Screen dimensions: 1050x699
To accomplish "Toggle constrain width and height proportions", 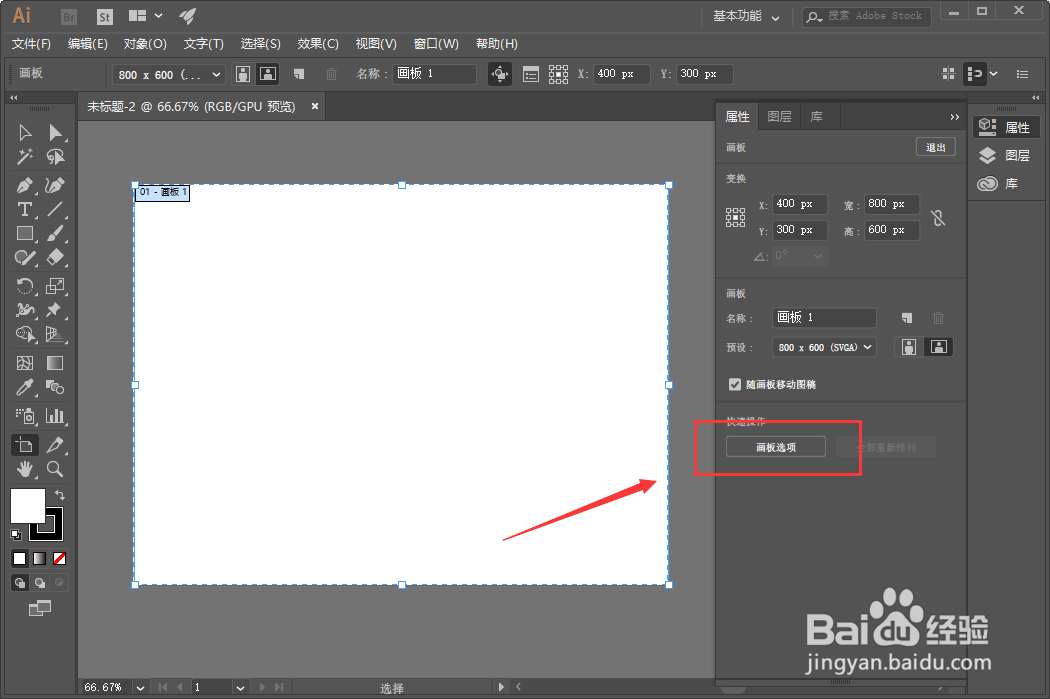I will pos(938,218).
